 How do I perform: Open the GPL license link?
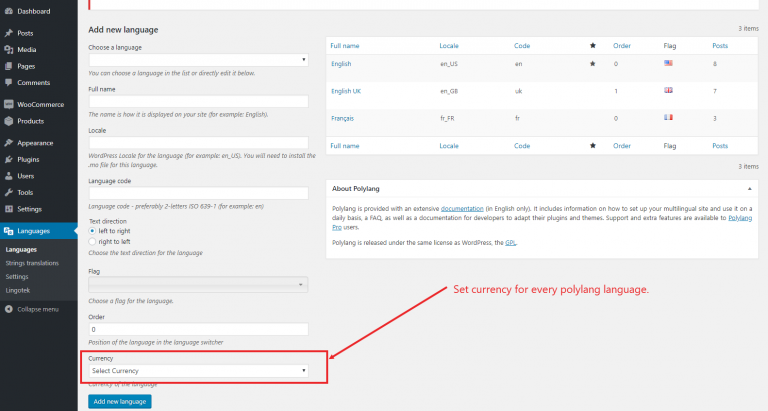point(510,242)
